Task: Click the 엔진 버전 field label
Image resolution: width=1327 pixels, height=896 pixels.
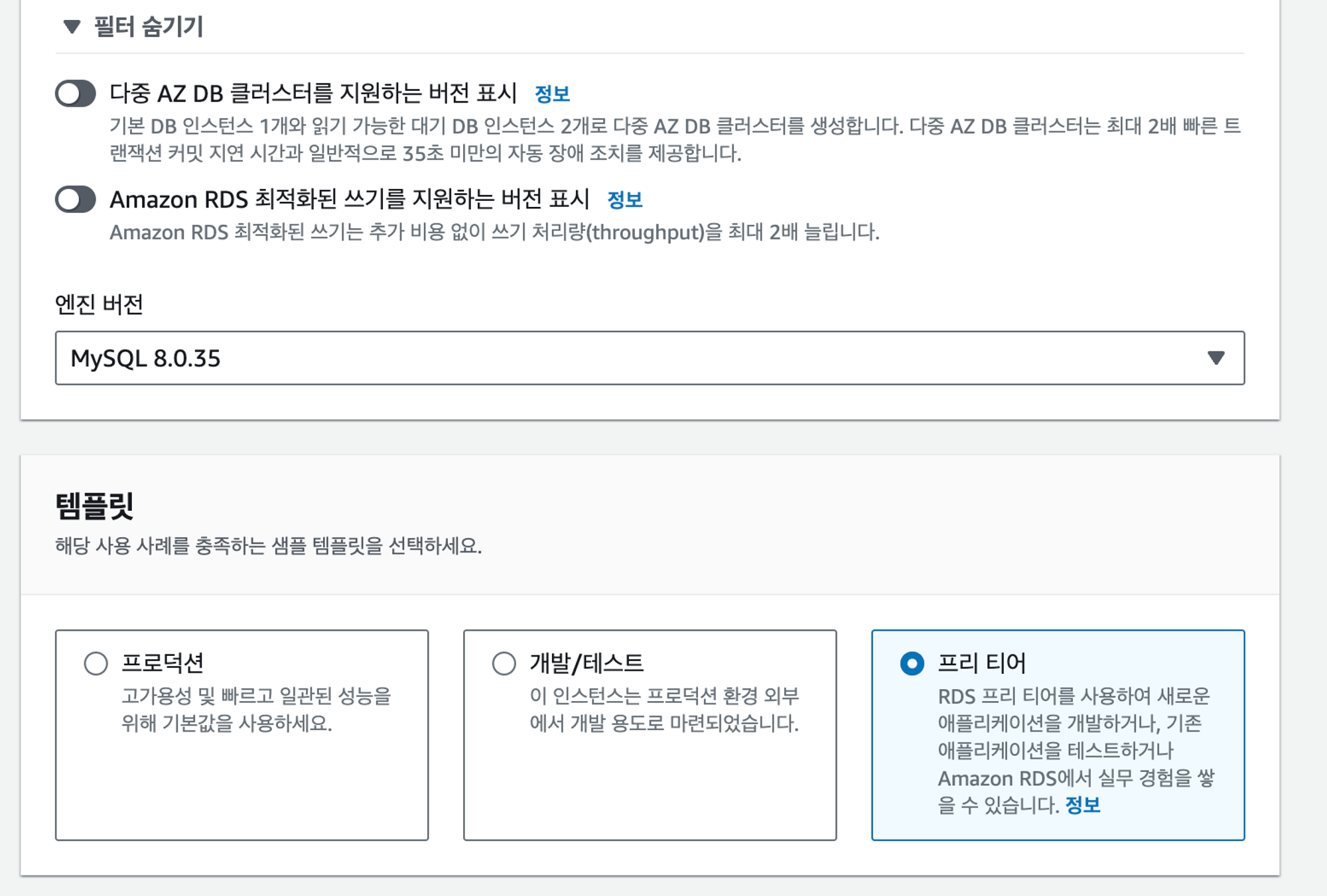Action: 99,304
